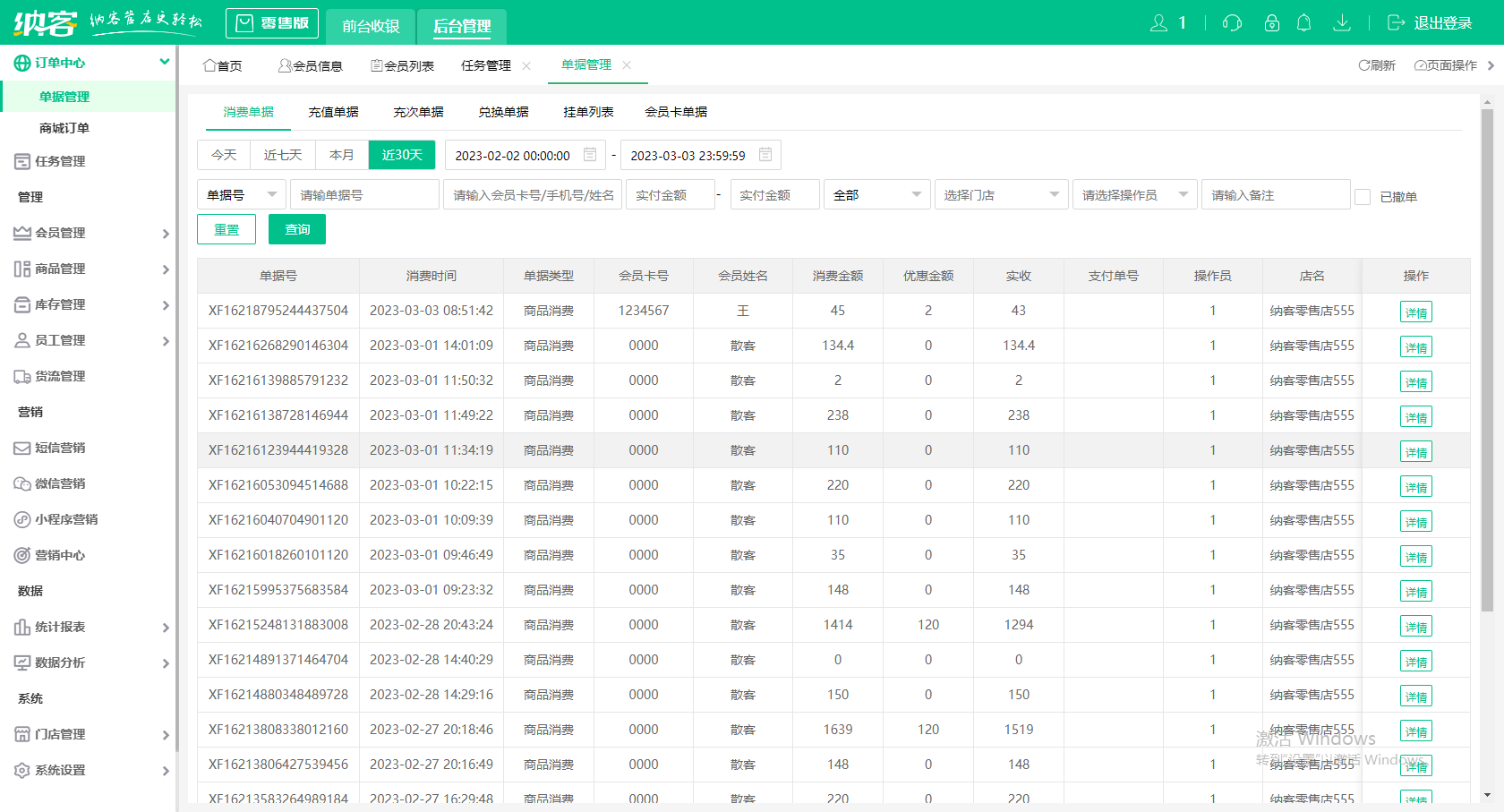Click 详情 on order XF16218795244437504
1504x812 pixels.
coord(1415,311)
